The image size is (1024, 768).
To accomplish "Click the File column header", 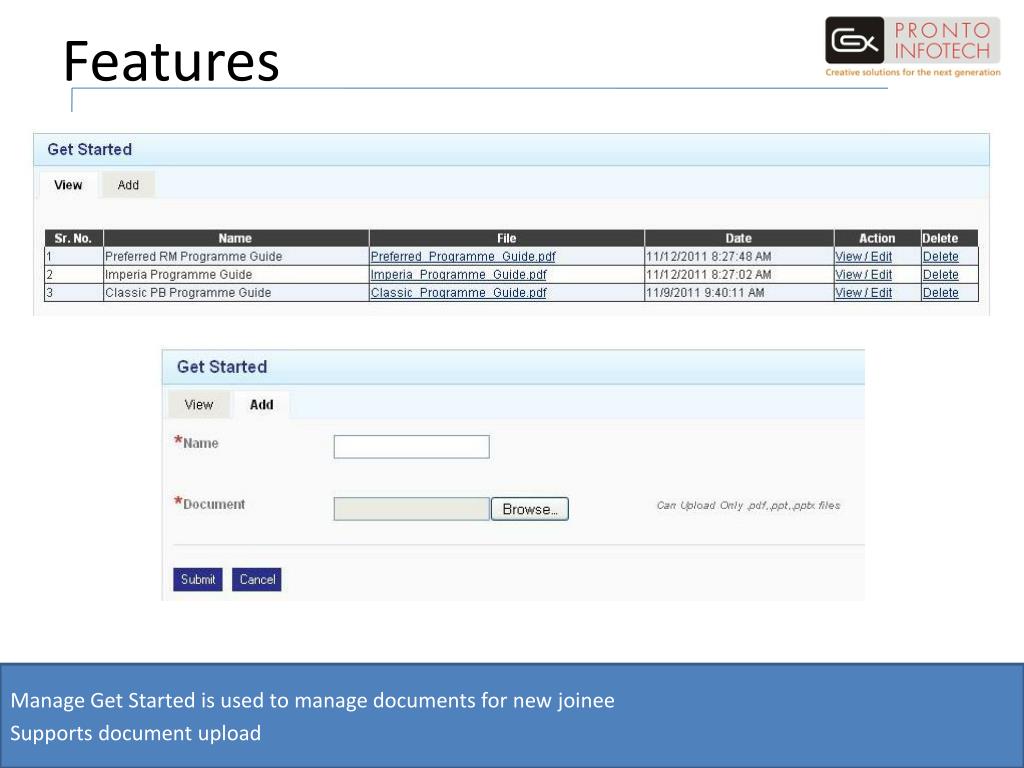I will point(507,238).
